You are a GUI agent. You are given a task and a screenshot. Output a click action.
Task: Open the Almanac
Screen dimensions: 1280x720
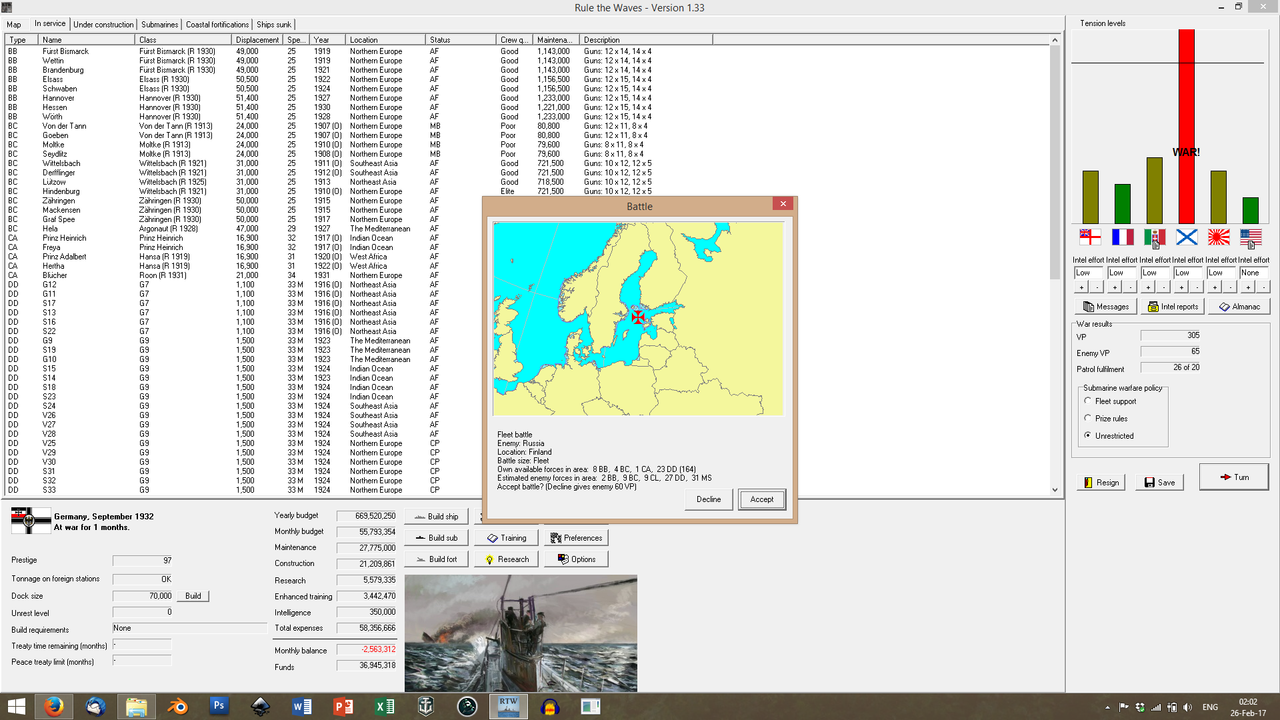(1239, 306)
